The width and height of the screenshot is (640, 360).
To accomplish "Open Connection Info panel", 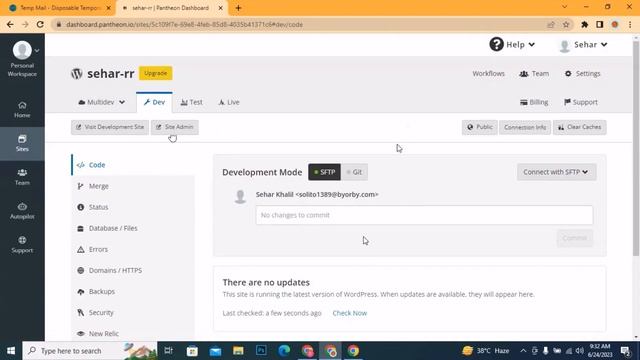I will 525,127.
